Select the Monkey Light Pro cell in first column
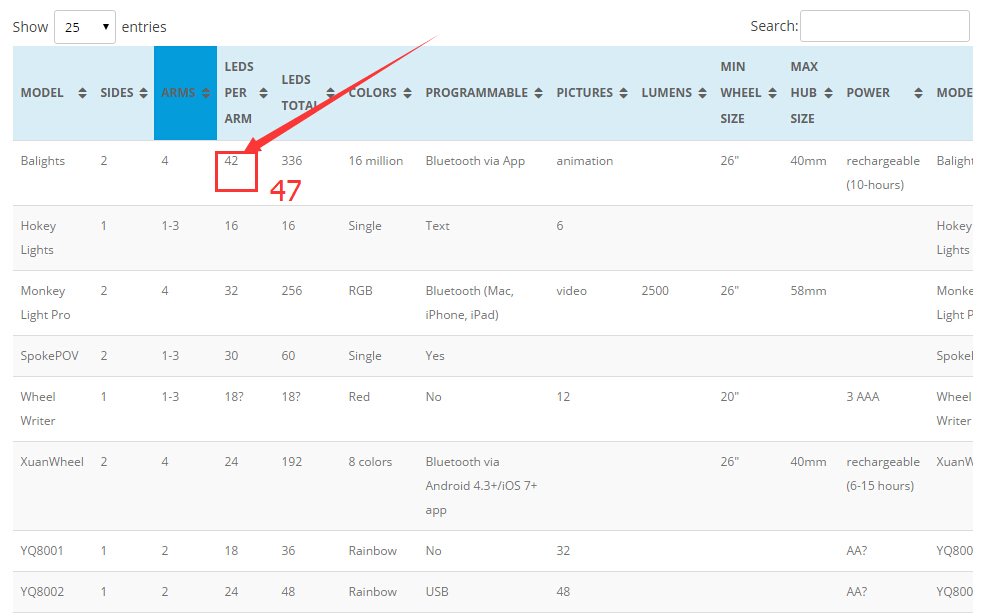Screen dimensions: 996x616 tap(45, 302)
